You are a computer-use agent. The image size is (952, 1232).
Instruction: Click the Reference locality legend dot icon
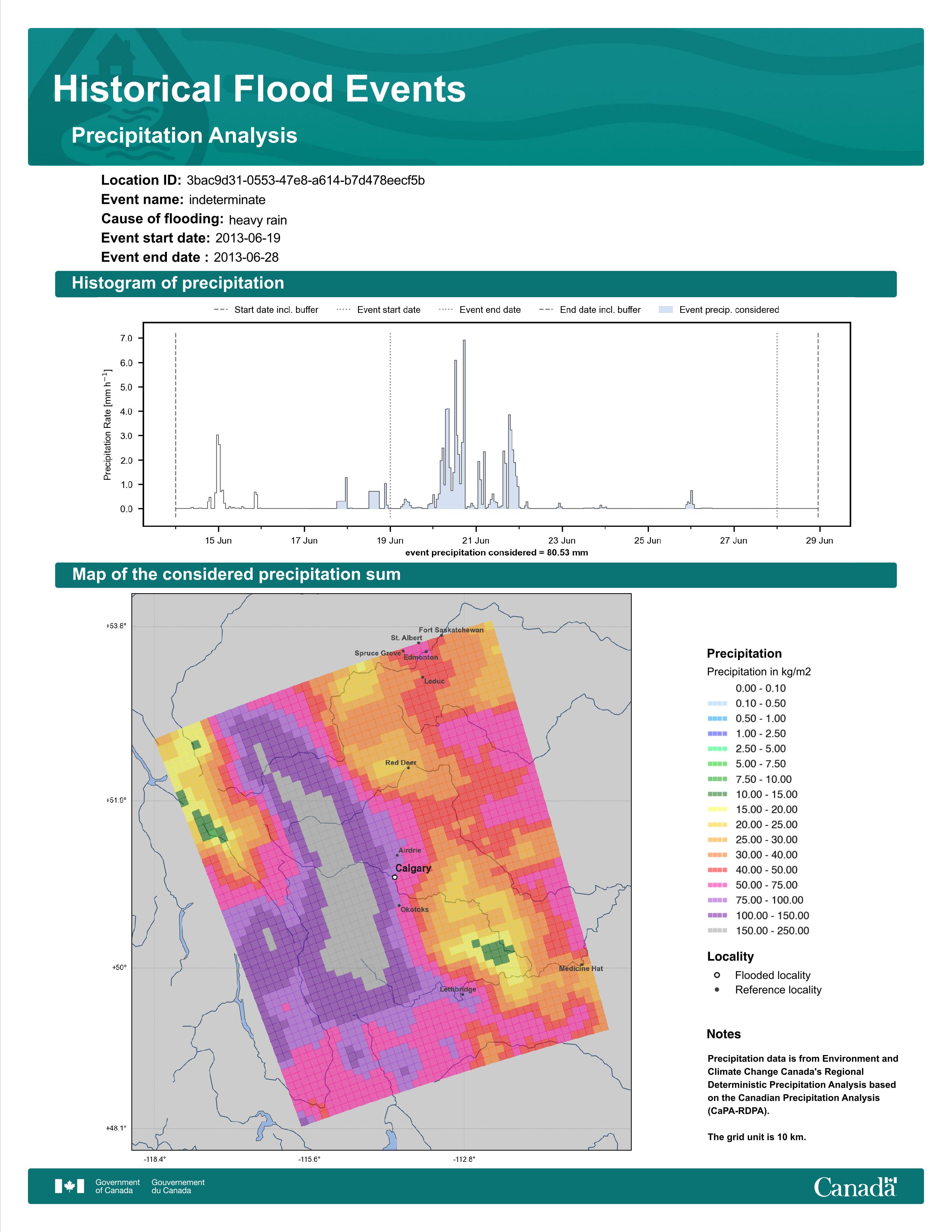[x=717, y=989]
